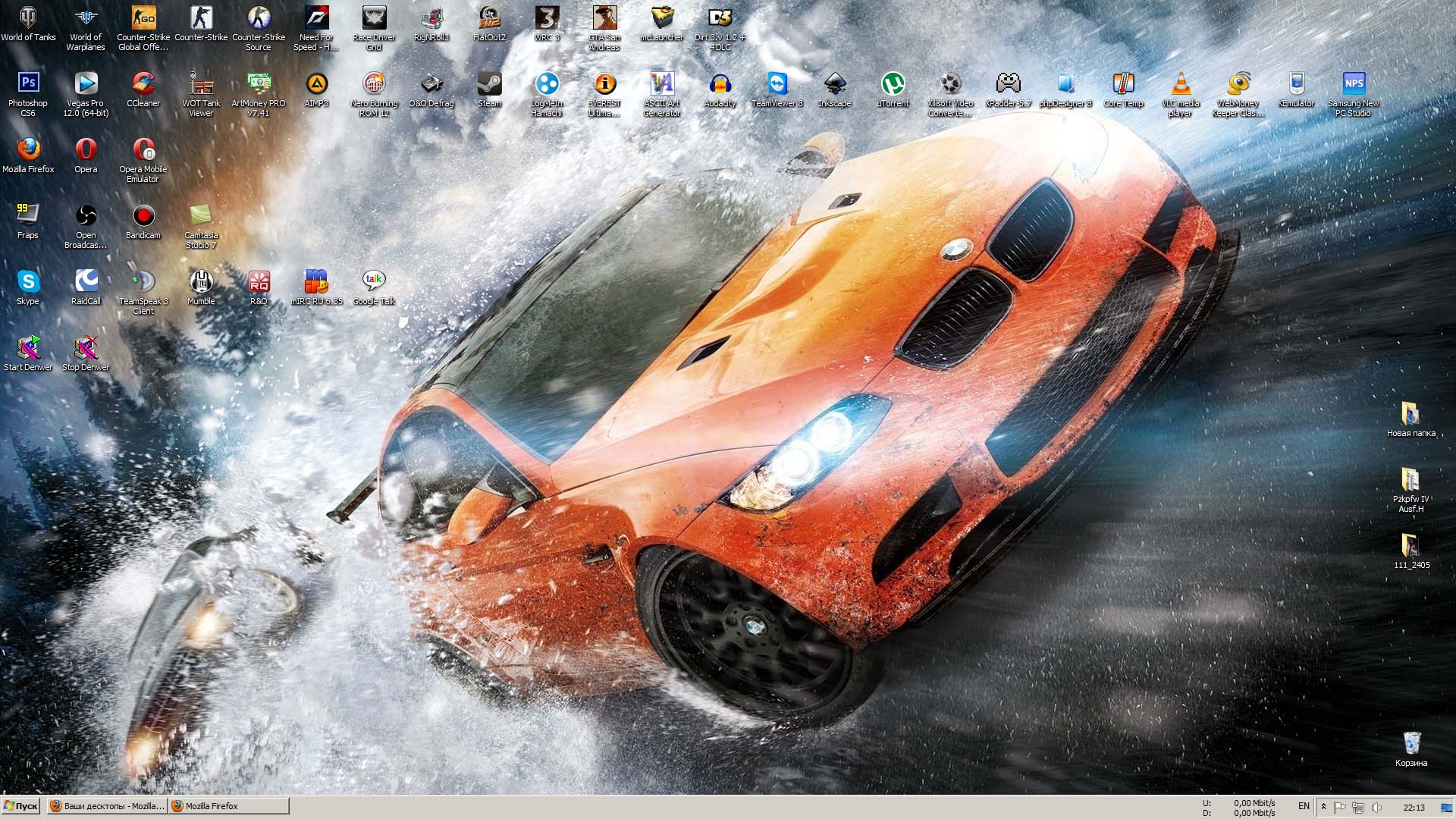Click the VLC media player icon

click(x=1181, y=83)
